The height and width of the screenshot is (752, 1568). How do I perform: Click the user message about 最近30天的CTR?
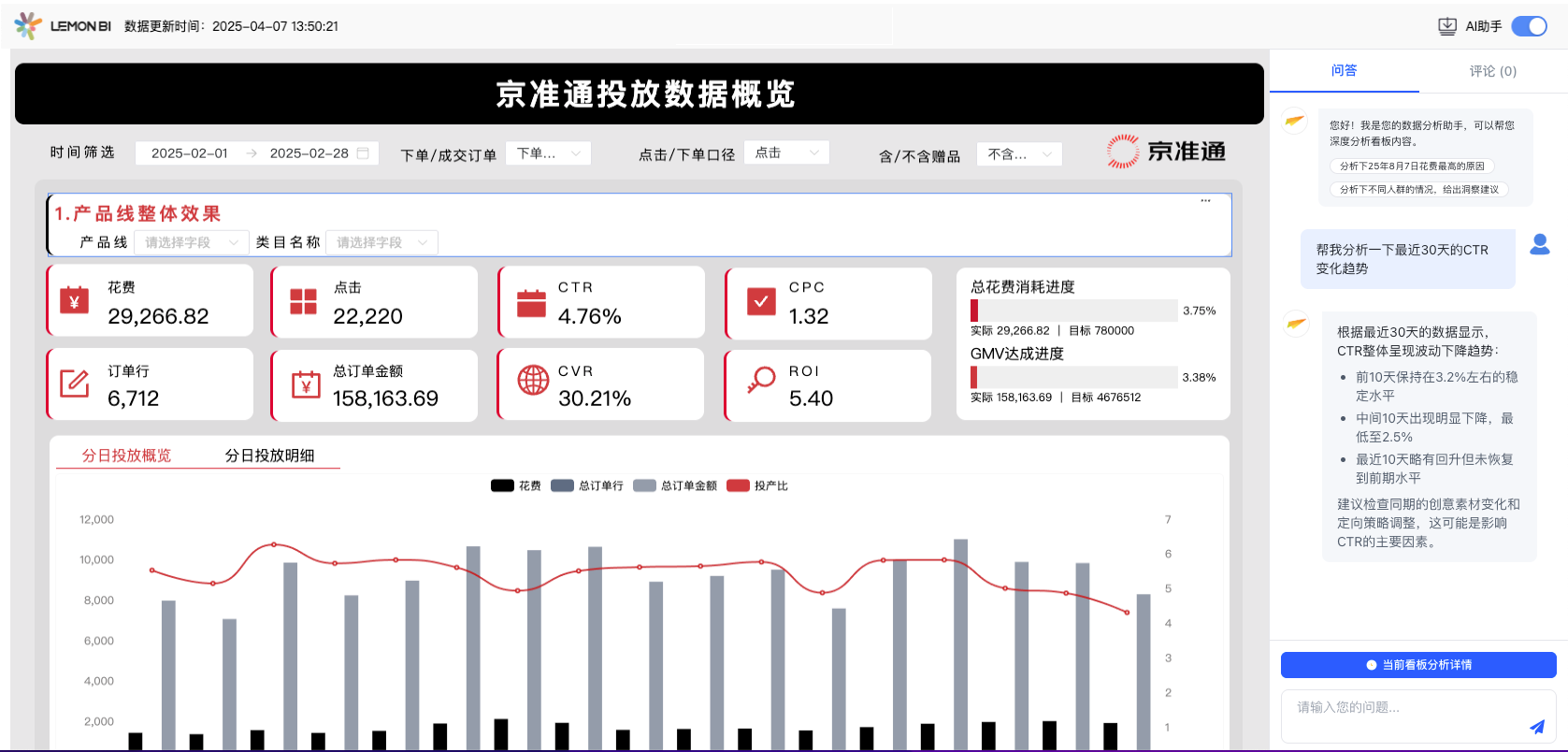point(1408,259)
